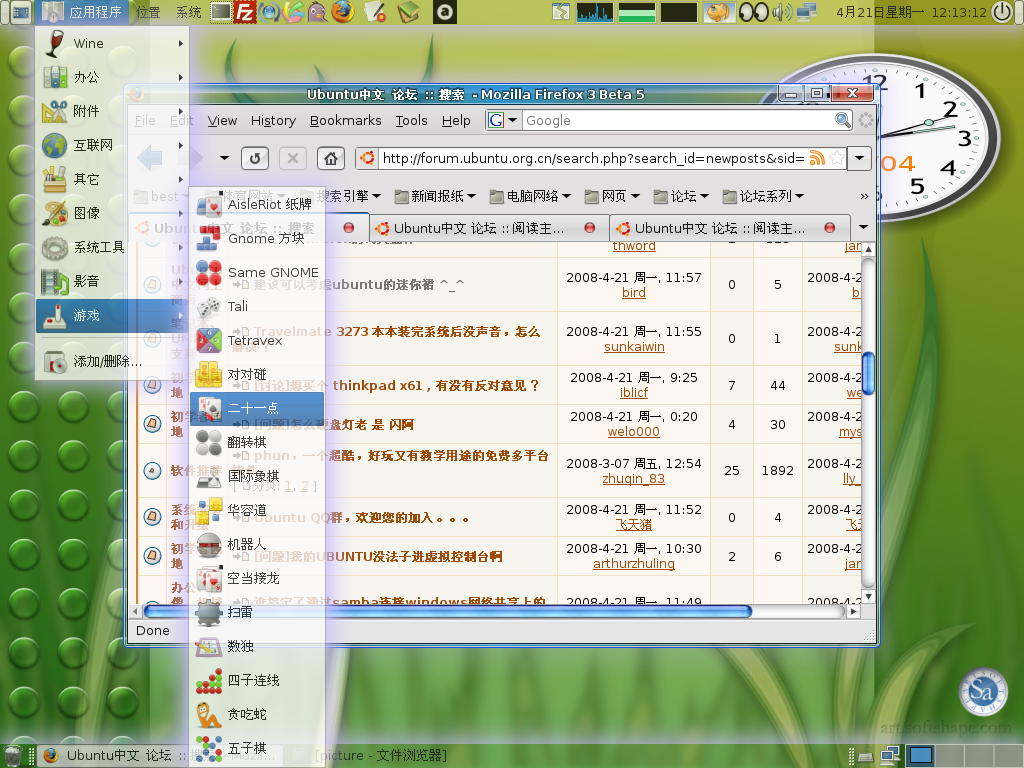
Task: Open user profile link iblicf
Action: click(x=633, y=392)
